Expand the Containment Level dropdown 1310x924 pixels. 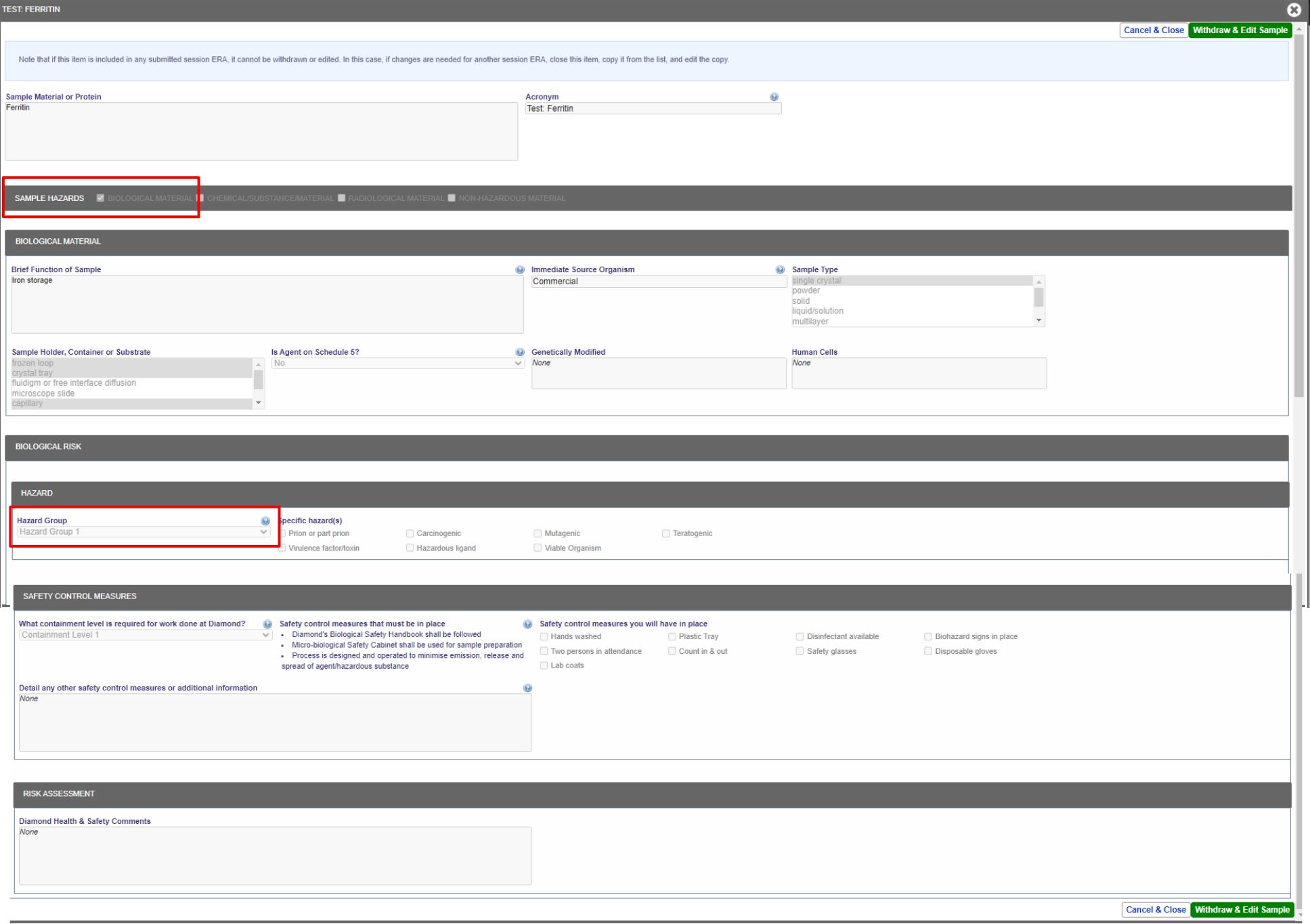click(145, 635)
